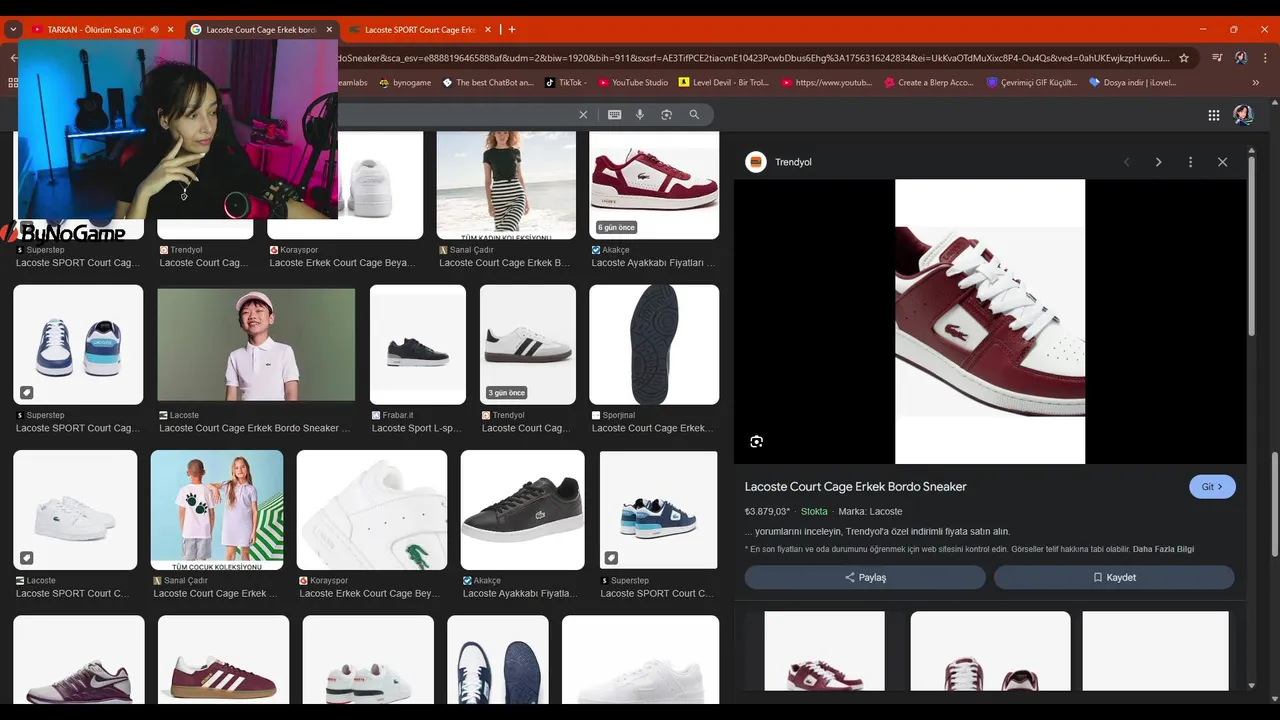
Task: Open the Google apps grid
Action: [x=1214, y=115]
